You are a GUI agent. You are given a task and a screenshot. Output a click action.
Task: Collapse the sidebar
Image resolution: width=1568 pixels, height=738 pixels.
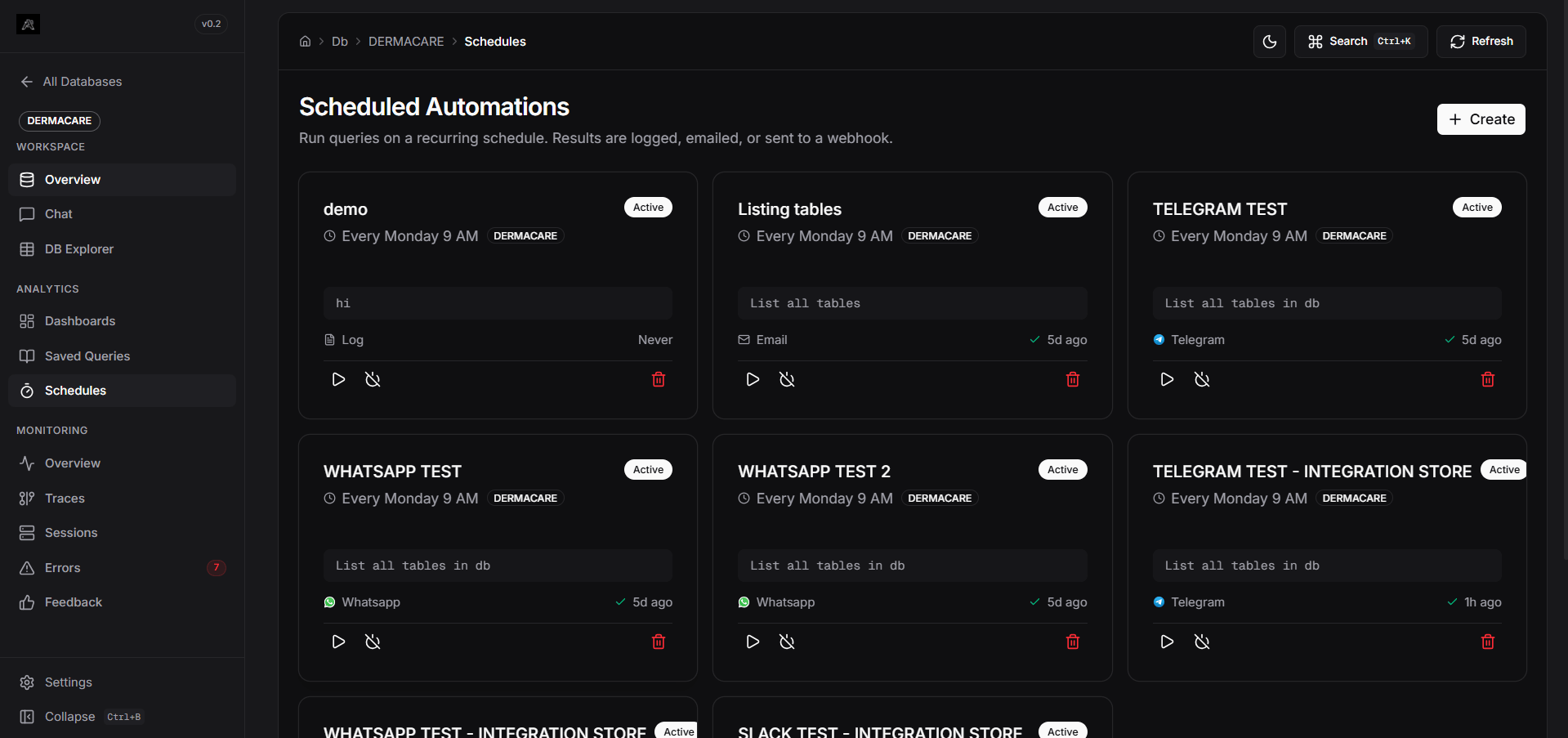122,717
